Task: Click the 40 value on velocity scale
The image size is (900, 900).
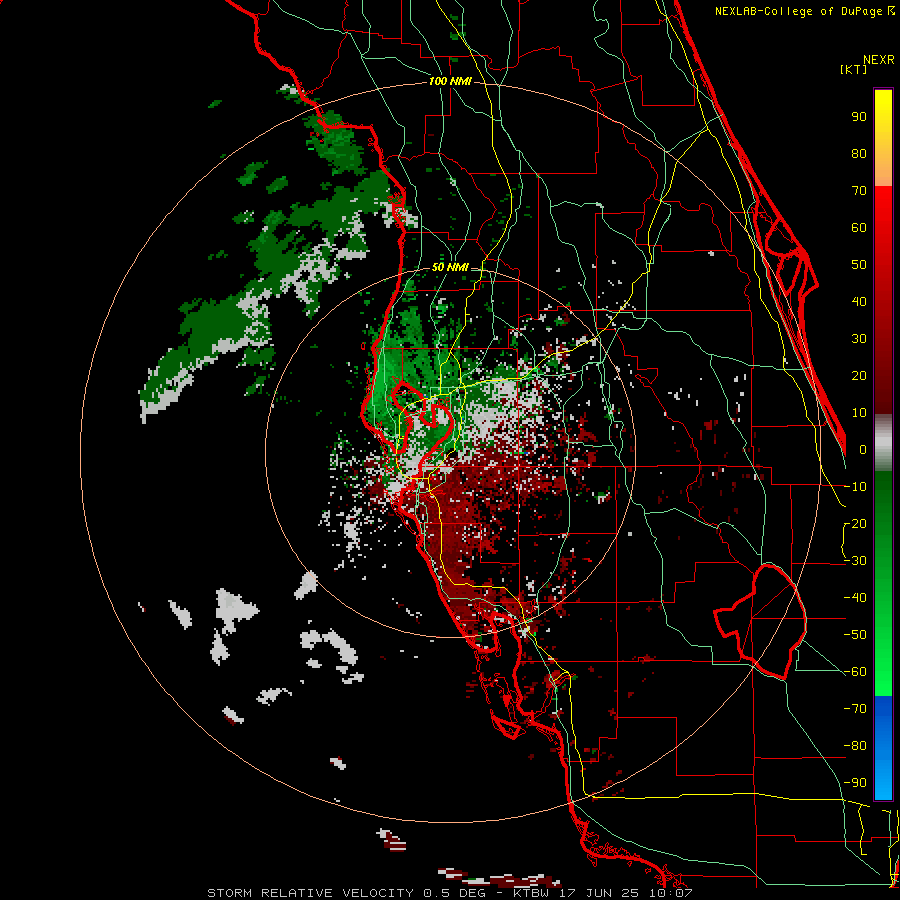Action: click(859, 302)
